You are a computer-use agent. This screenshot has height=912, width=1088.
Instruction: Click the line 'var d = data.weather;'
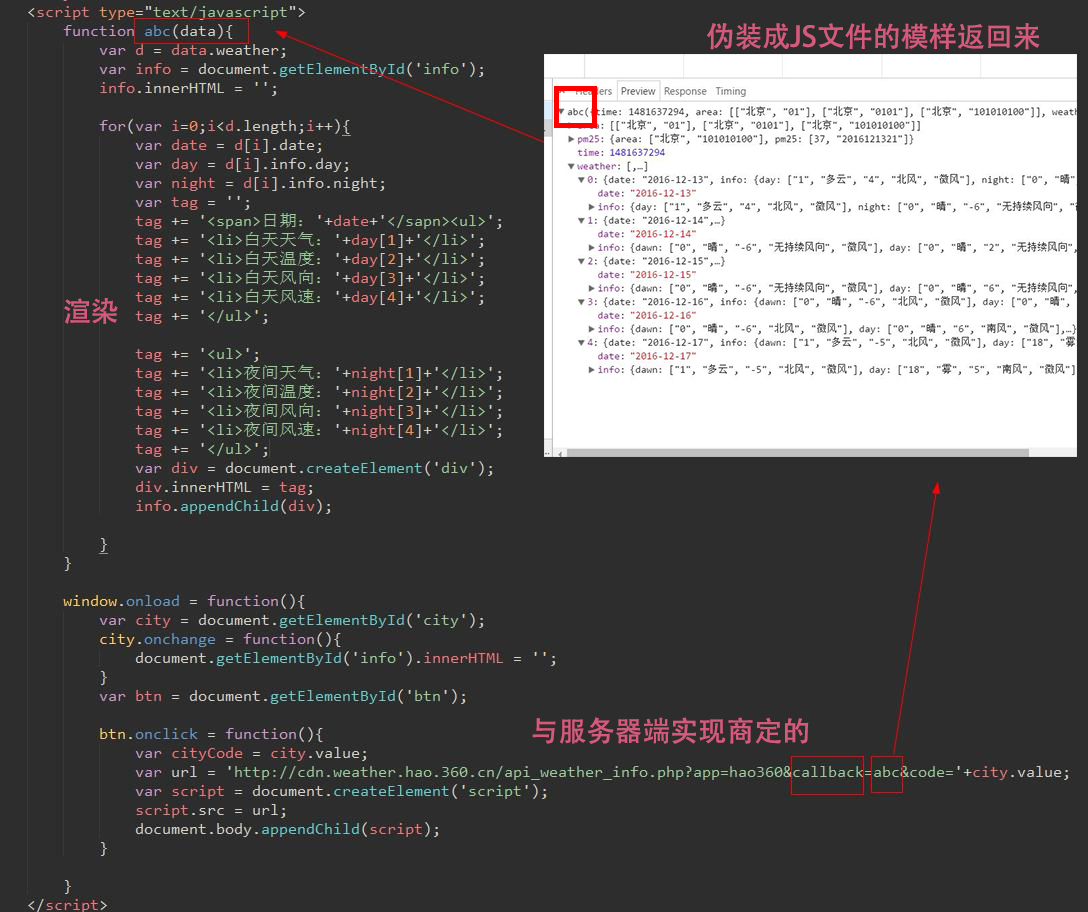(x=192, y=50)
